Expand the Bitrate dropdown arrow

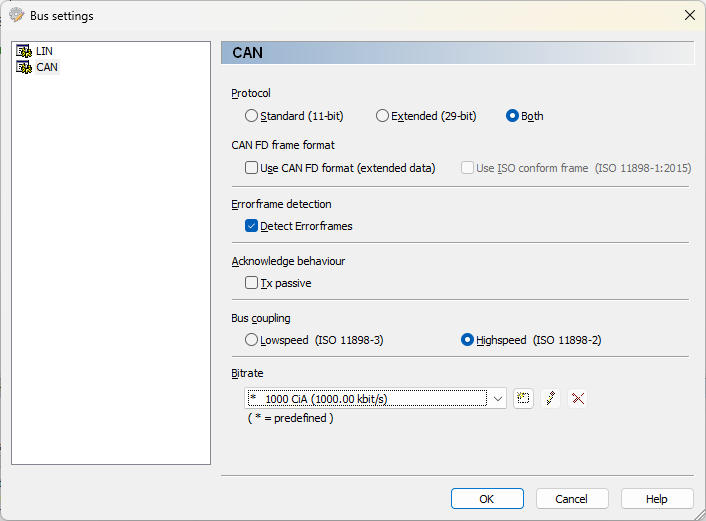[498, 398]
